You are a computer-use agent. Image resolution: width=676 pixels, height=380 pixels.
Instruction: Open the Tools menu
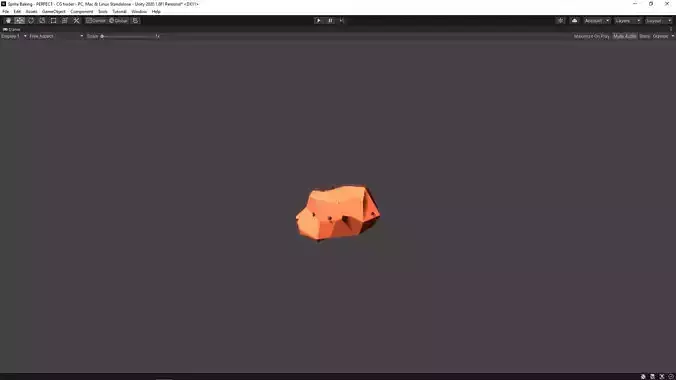tap(103, 12)
